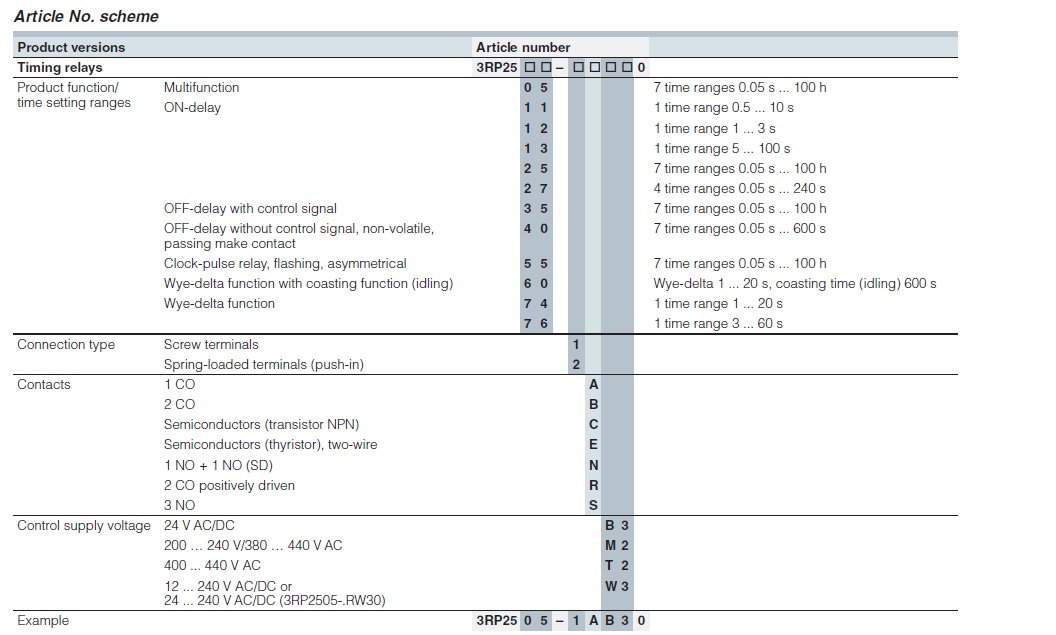
Task: Click the "ON-delay" product function
Action: pos(192,108)
